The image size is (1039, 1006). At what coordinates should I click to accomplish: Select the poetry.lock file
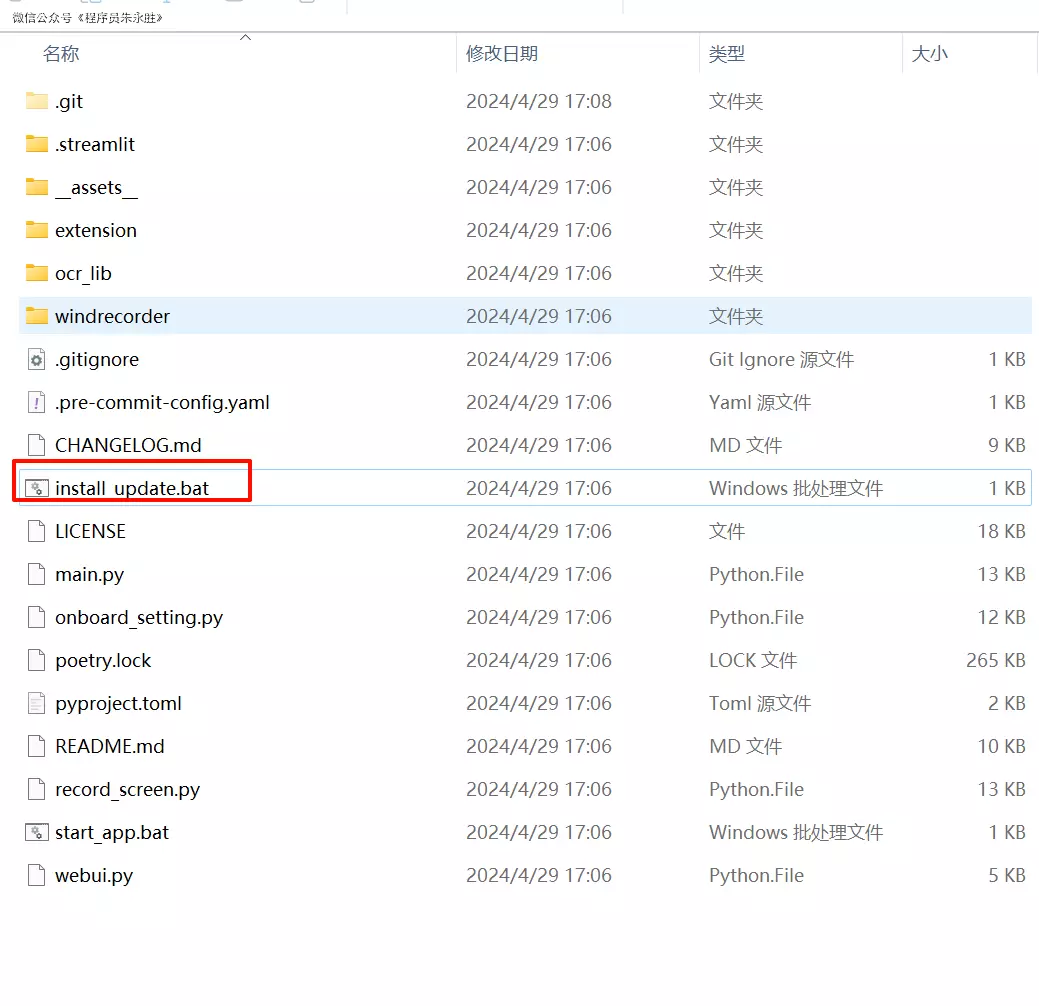click(103, 660)
